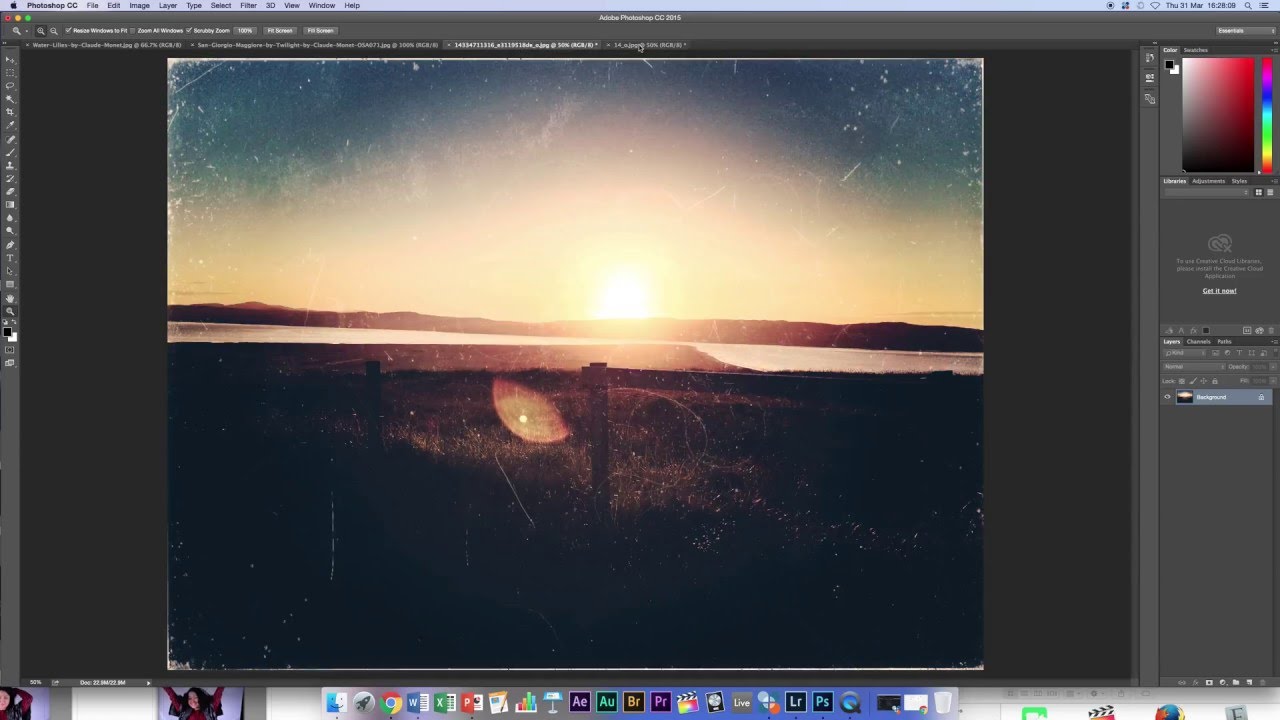Switch Libraries panel to grid view

pyautogui.click(x=1259, y=192)
